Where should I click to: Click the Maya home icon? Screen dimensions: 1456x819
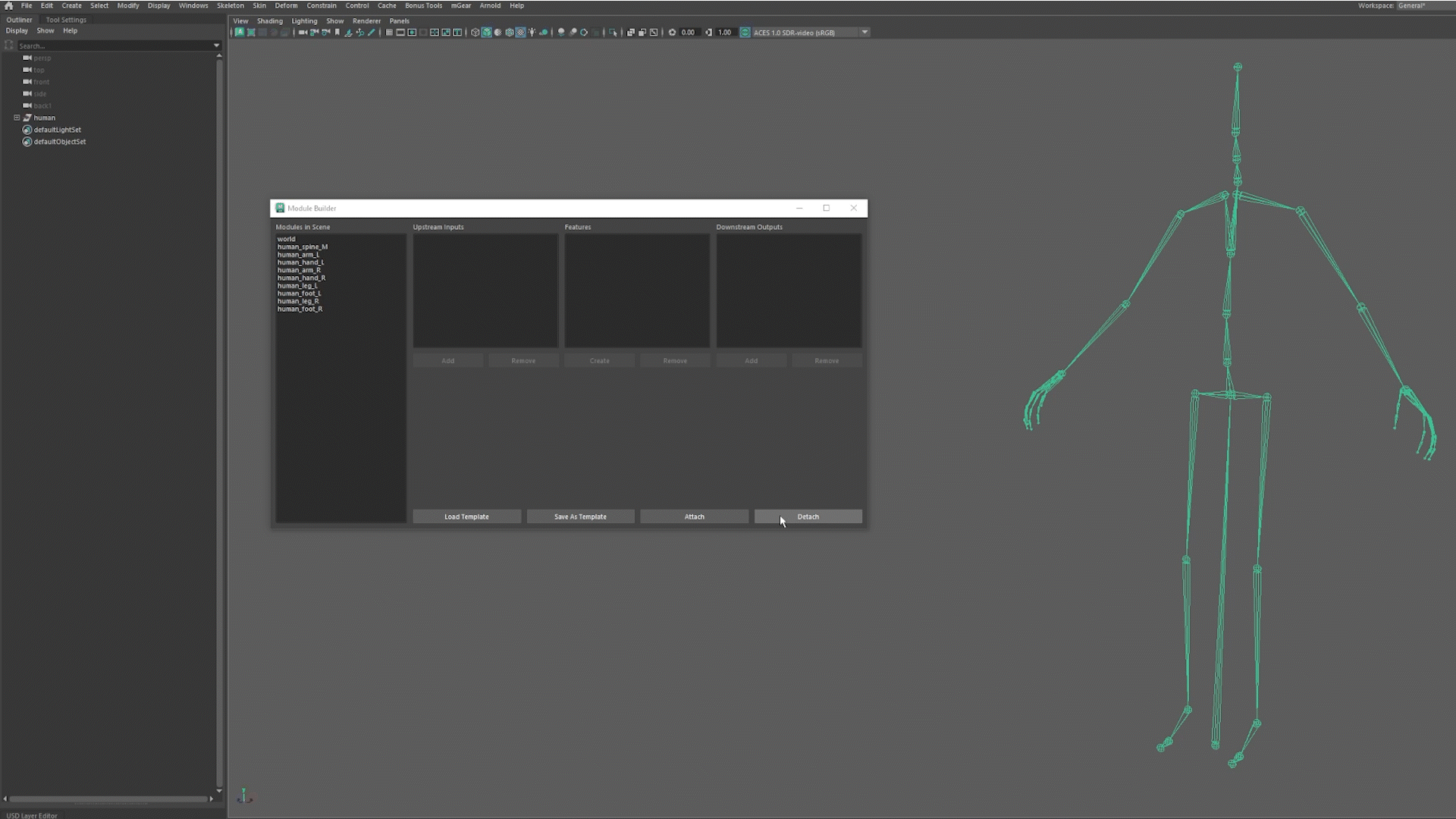[8, 5]
